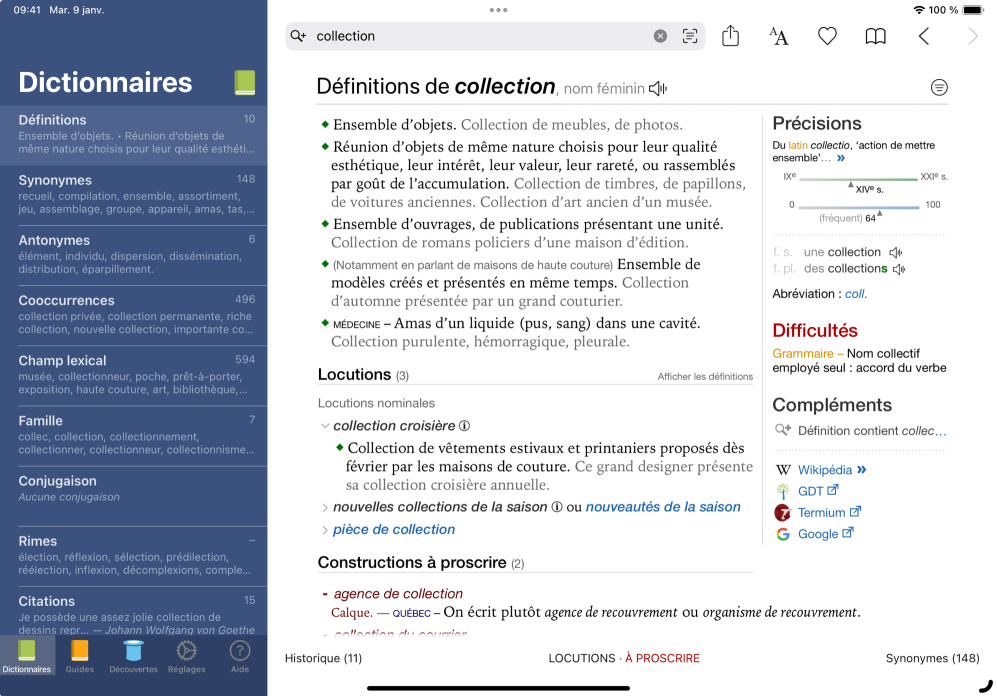Open the Réglages tab

coord(185,656)
